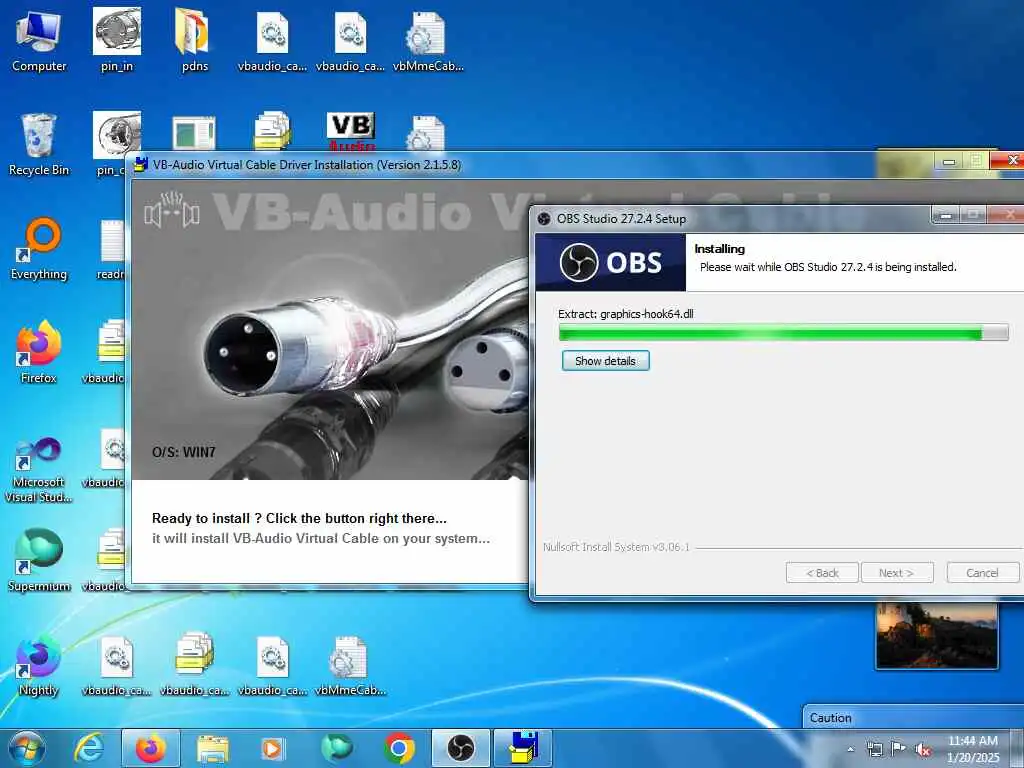Click the OBS Studio Setup title bar icon
This screenshot has height=768, width=1024.
544,218
